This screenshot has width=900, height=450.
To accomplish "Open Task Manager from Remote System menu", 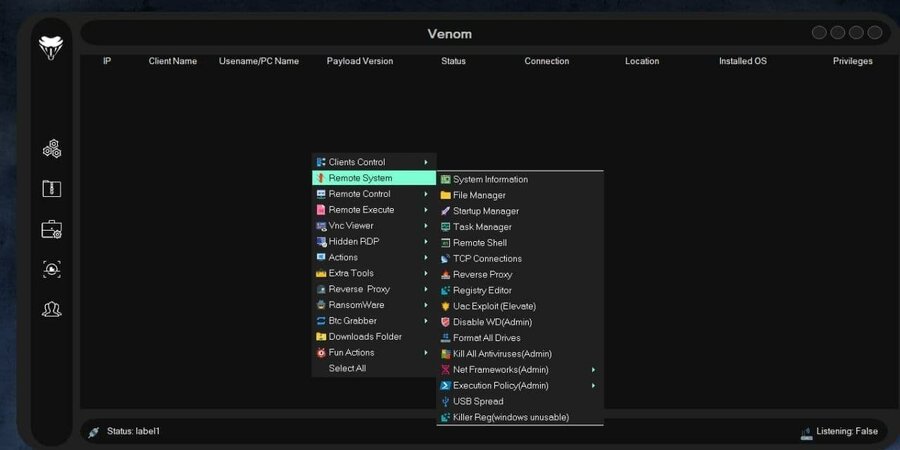I will (x=482, y=227).
